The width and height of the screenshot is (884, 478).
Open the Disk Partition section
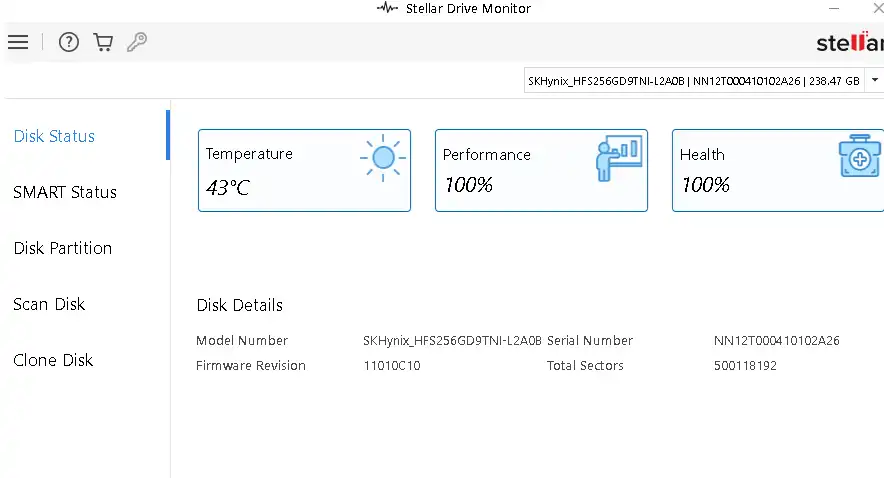pyautogui.click(x=62, y=248)
